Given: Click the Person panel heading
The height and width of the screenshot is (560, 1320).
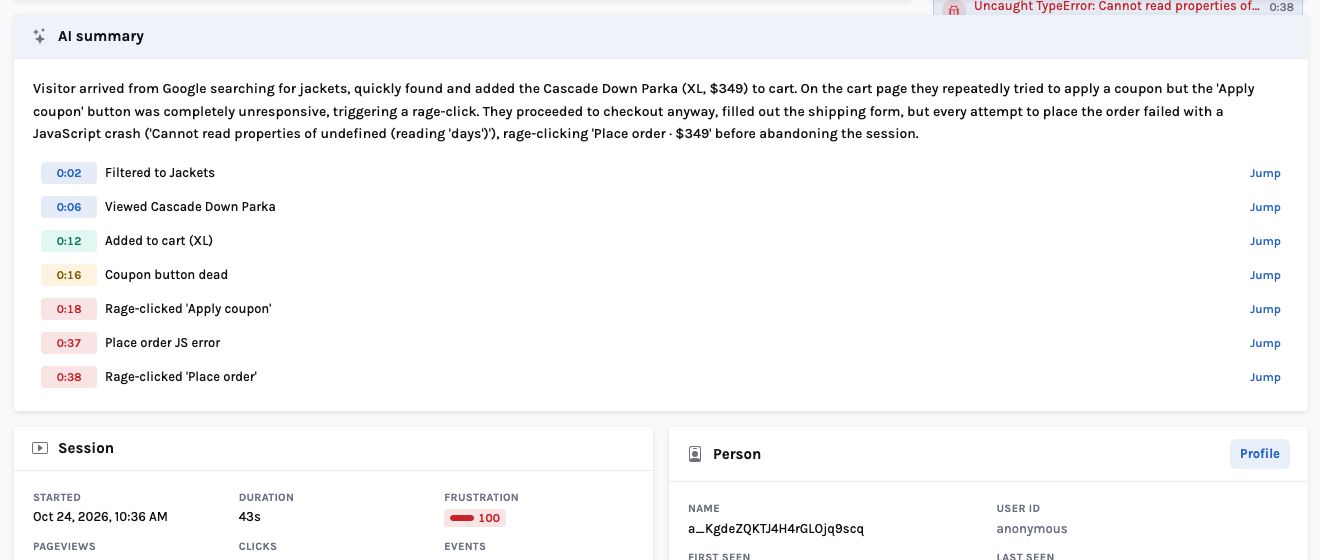Looking at the screenshot, I should click(737, 454).
